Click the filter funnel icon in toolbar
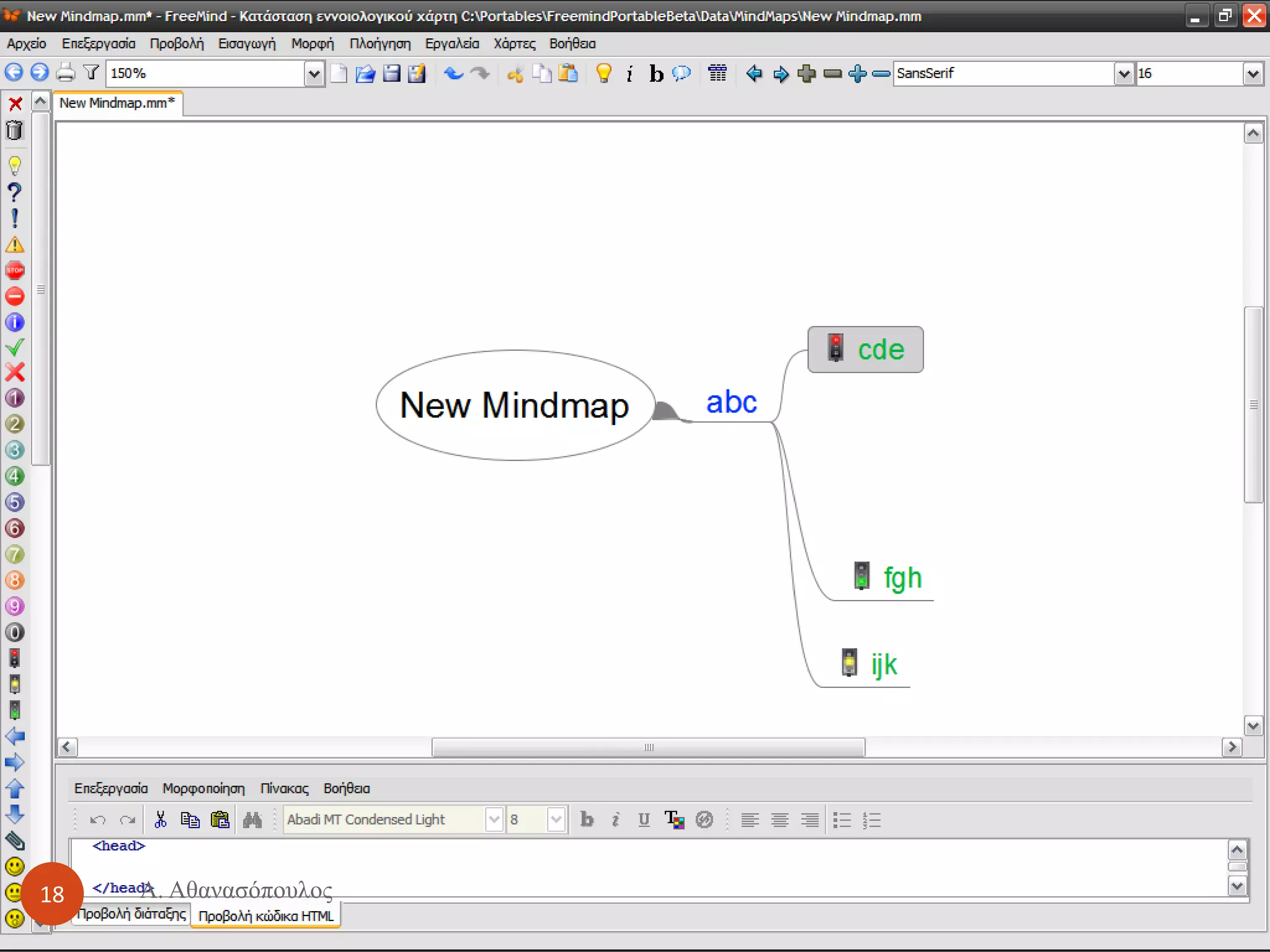The width and height of the screenshot is (1270, 952). tap(92, 73)
